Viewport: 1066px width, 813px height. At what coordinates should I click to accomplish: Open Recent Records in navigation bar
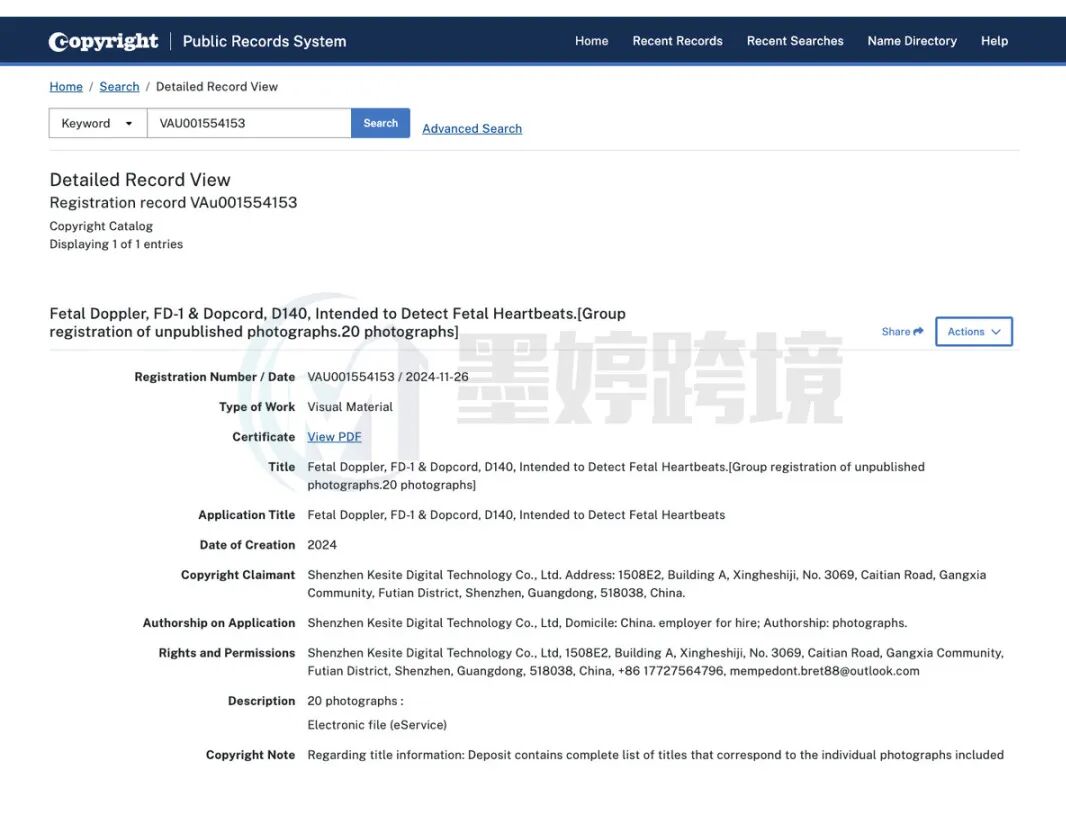point(677,41)
